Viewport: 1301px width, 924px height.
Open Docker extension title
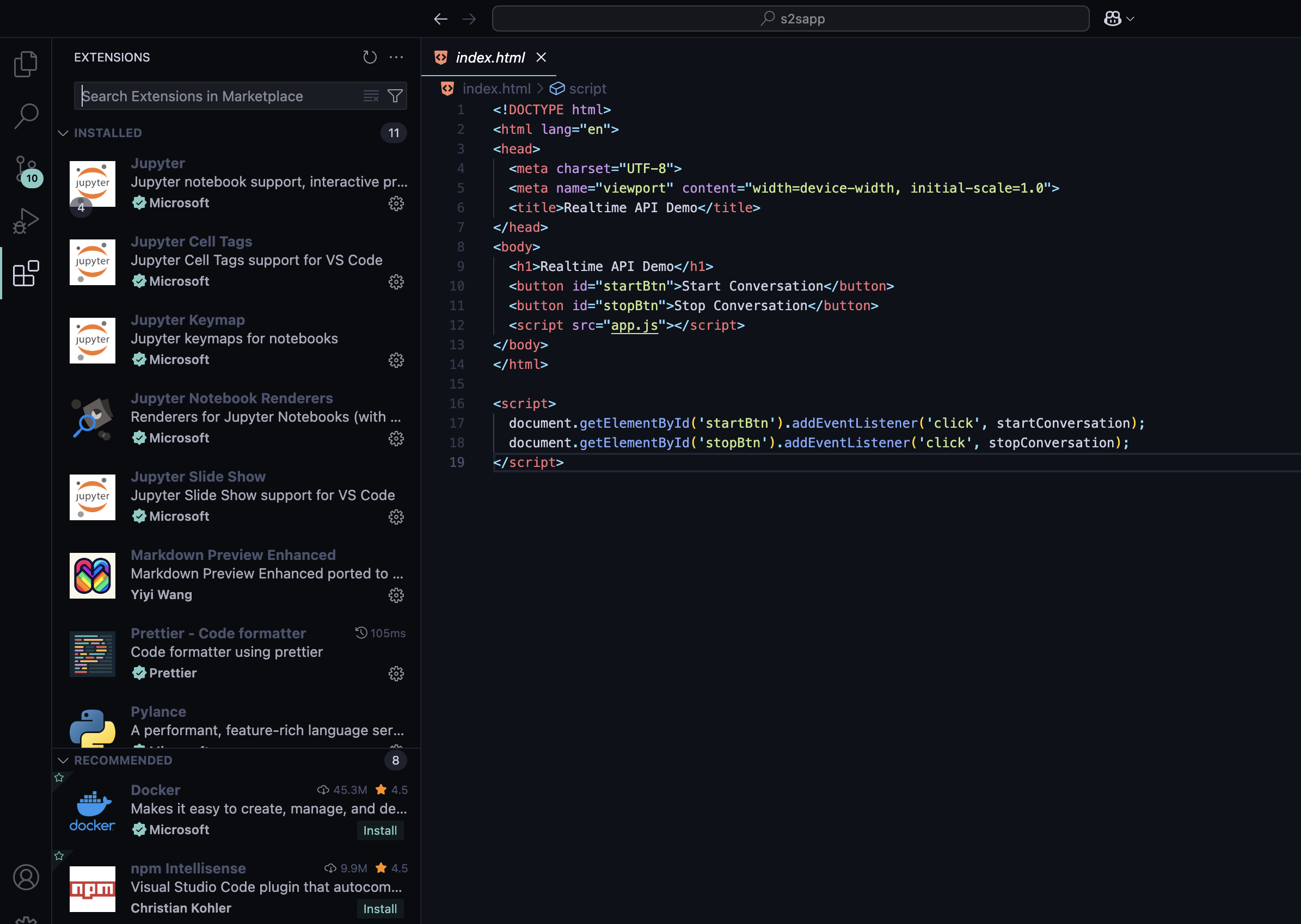click(x=155, y=790)
